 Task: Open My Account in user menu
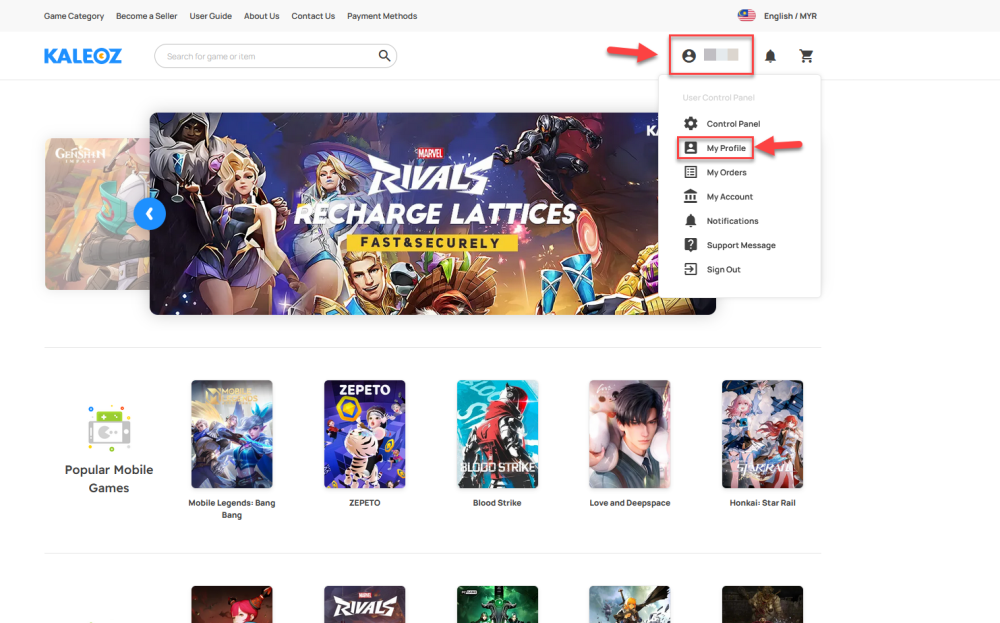coord(729,197)
